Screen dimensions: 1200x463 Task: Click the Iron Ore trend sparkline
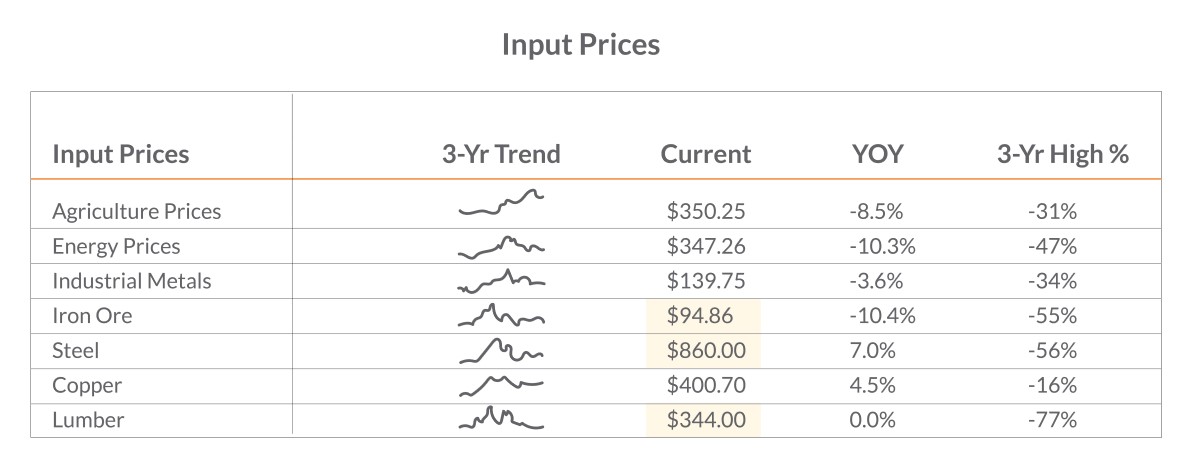501,316
